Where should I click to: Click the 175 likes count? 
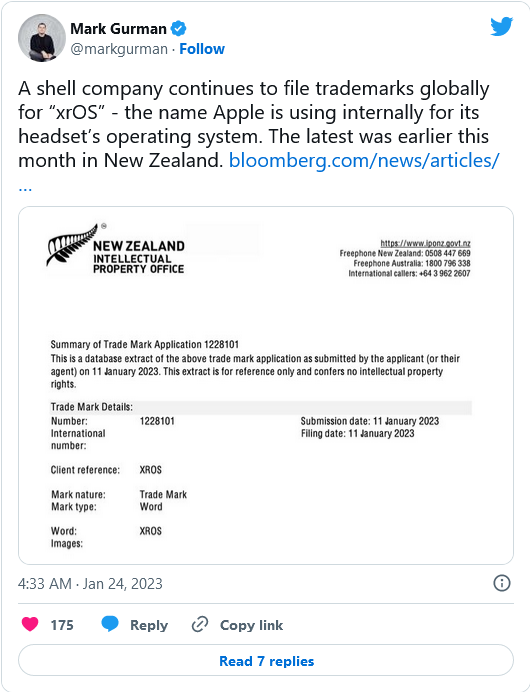pyautogui.click(x=62, y=625)
